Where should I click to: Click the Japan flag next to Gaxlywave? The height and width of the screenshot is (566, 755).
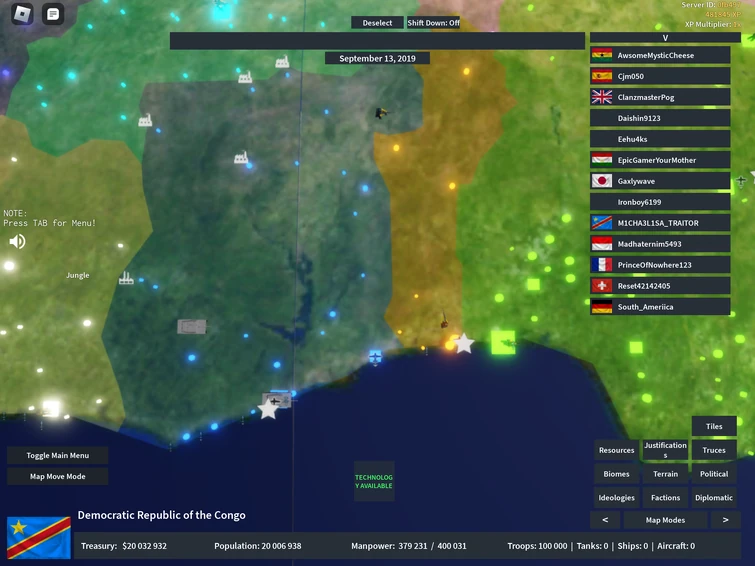(601, 181)
